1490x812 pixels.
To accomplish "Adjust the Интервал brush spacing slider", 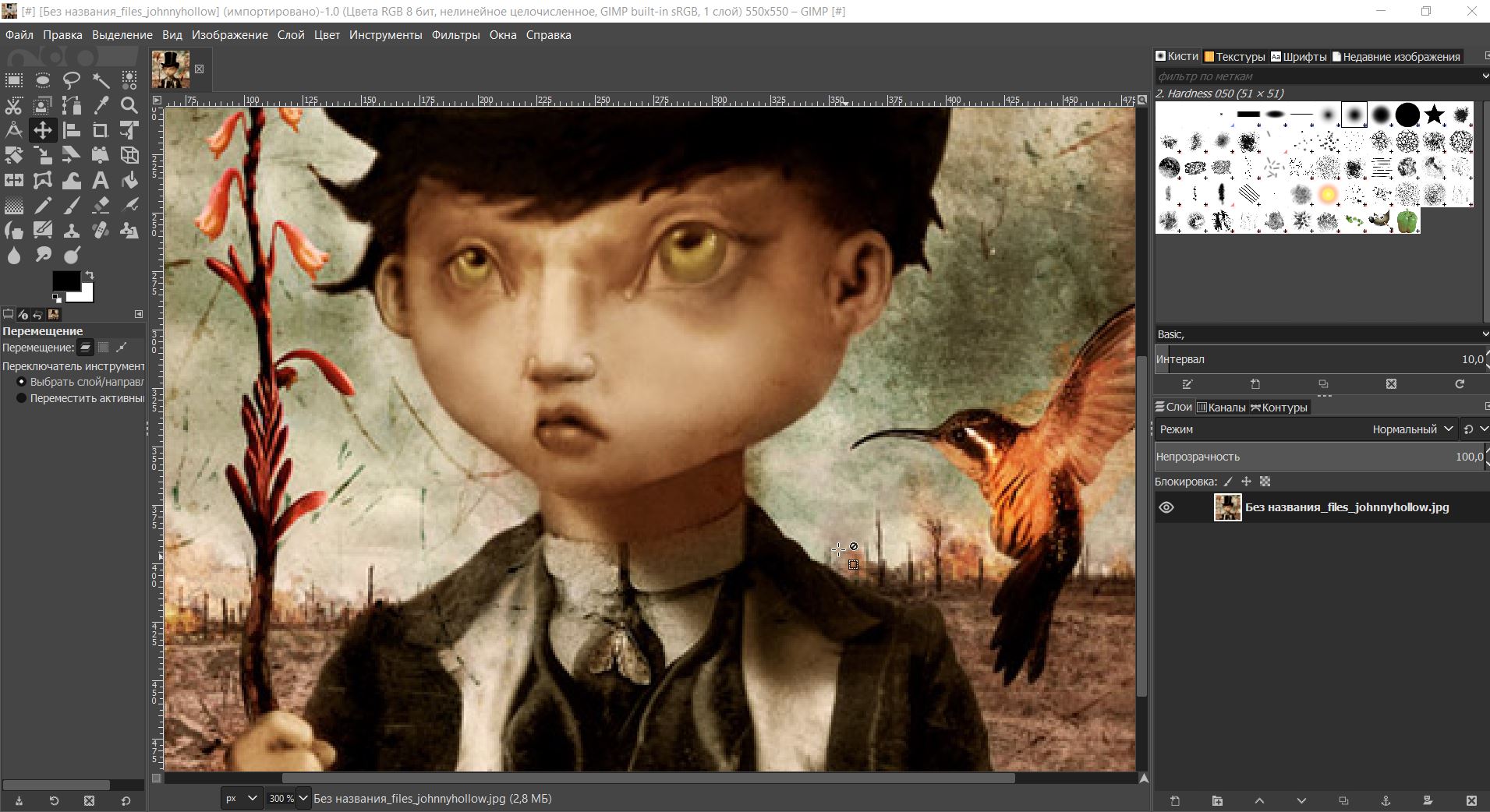I will 1321,359.
